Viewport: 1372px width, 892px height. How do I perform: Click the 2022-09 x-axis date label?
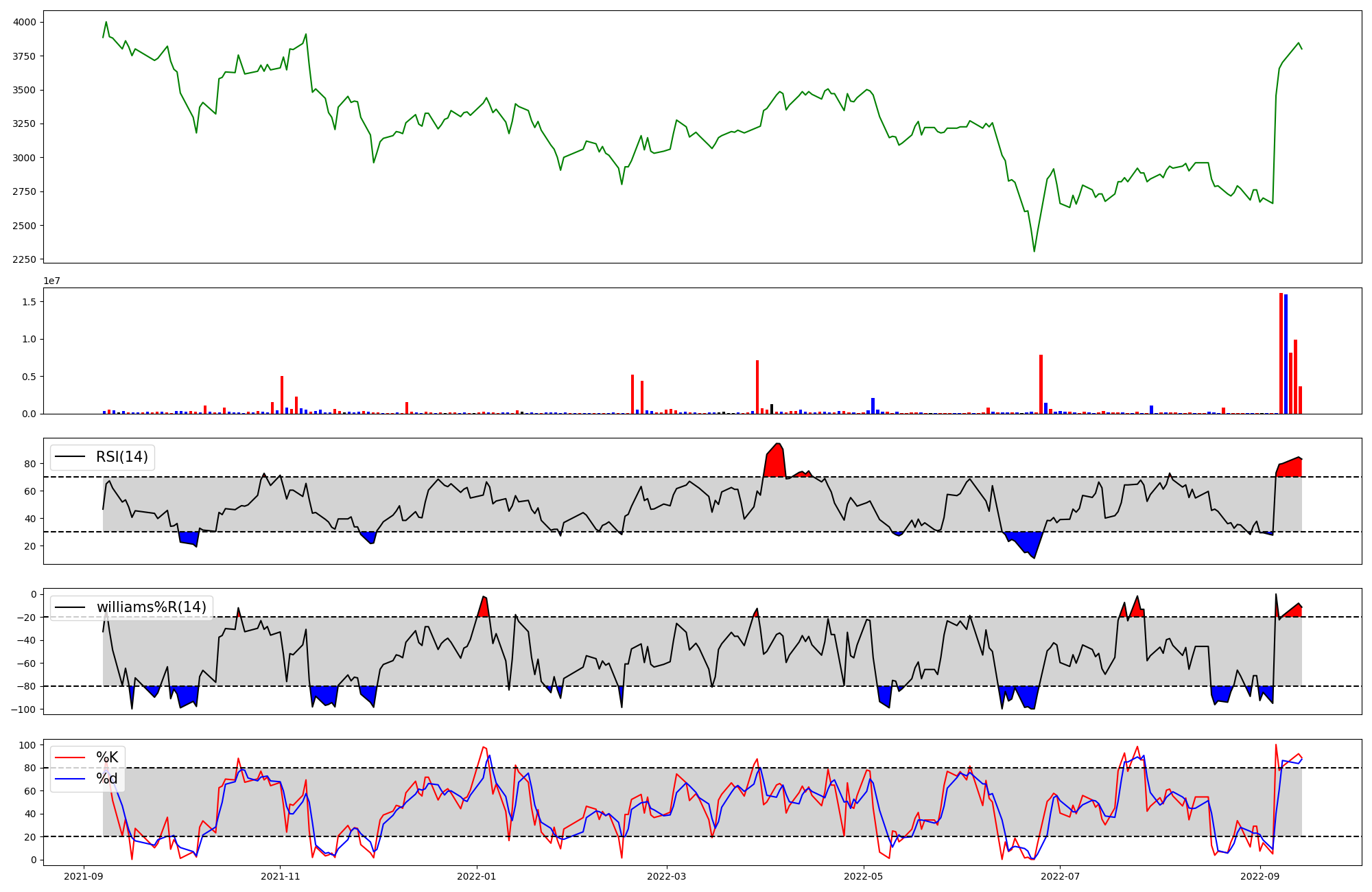(1260, 876)
